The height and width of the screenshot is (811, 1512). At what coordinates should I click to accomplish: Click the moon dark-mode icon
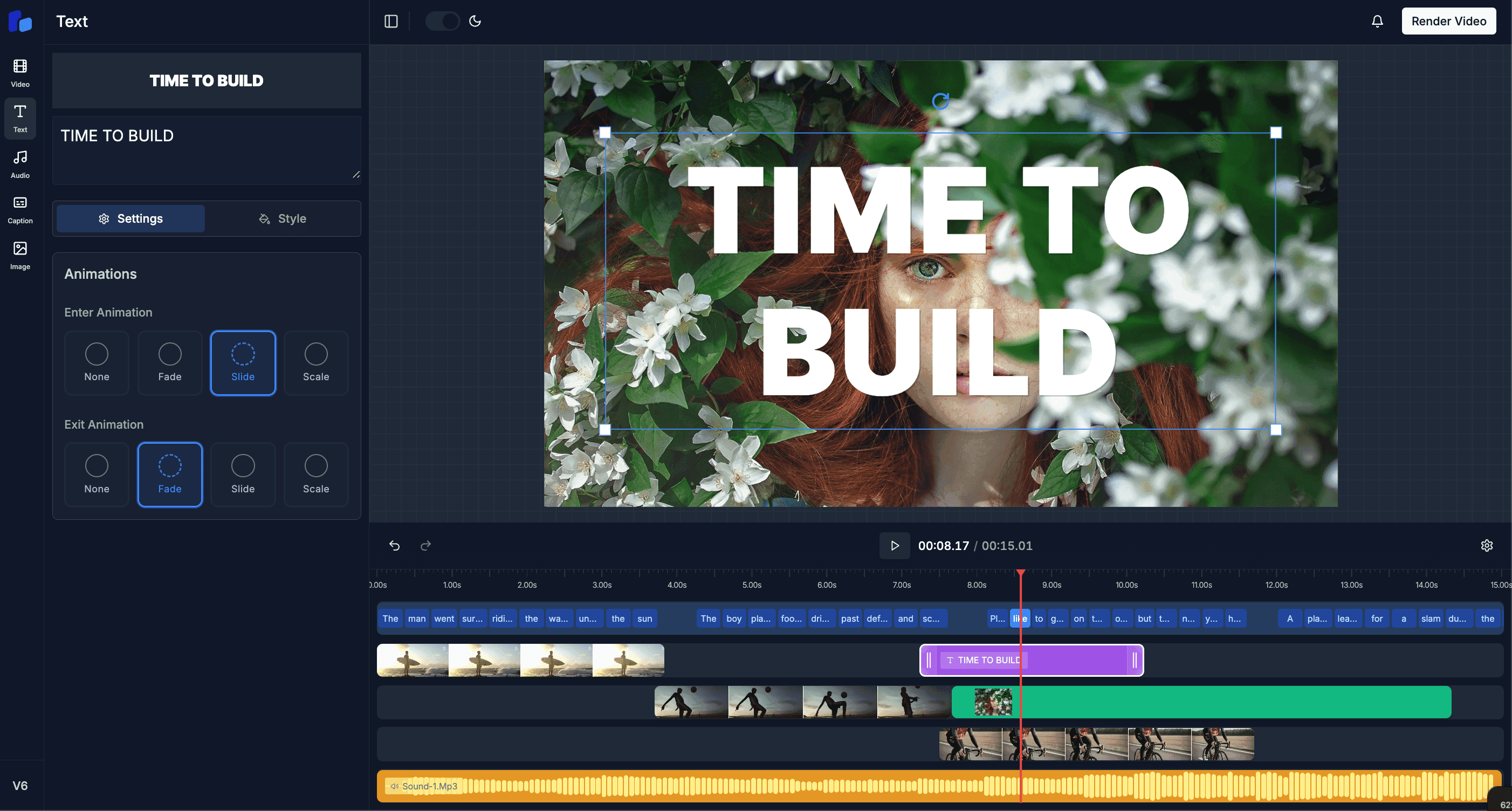click(x=475, y=20)
